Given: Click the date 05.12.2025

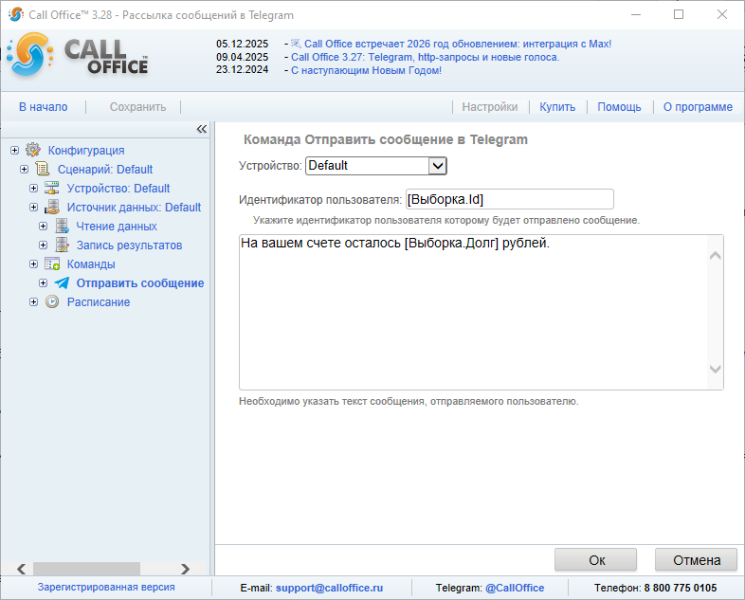Looking at the screenshot, I should (x=242, y=44).
